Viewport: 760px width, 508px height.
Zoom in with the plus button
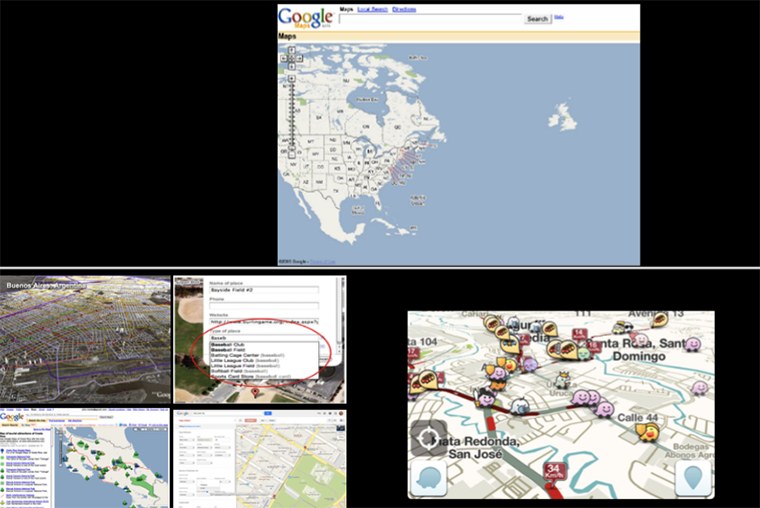(x=291, y=79)
